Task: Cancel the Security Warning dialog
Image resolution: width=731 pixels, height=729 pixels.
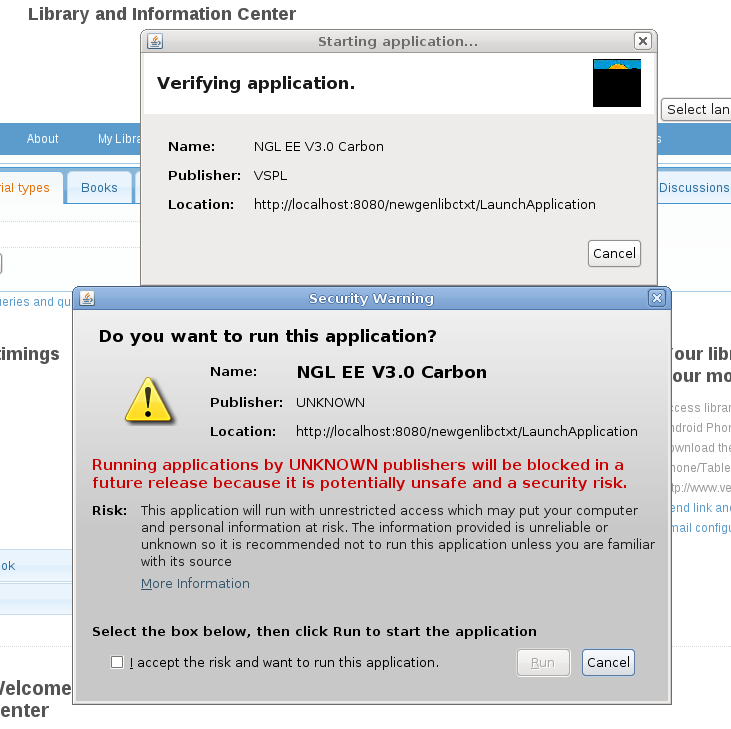Action: click(608, 662)
